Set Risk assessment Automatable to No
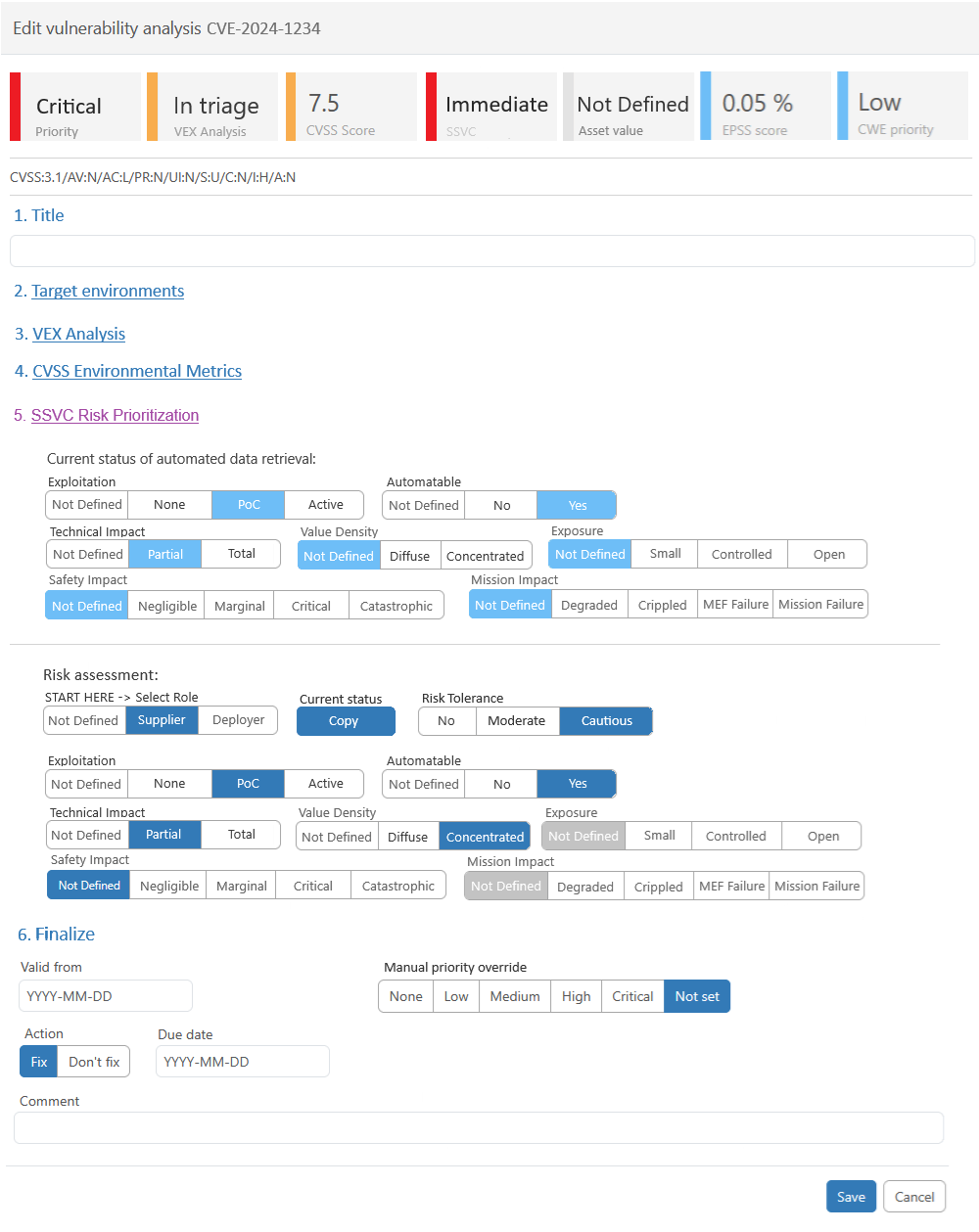 click(x=502, y=784)
